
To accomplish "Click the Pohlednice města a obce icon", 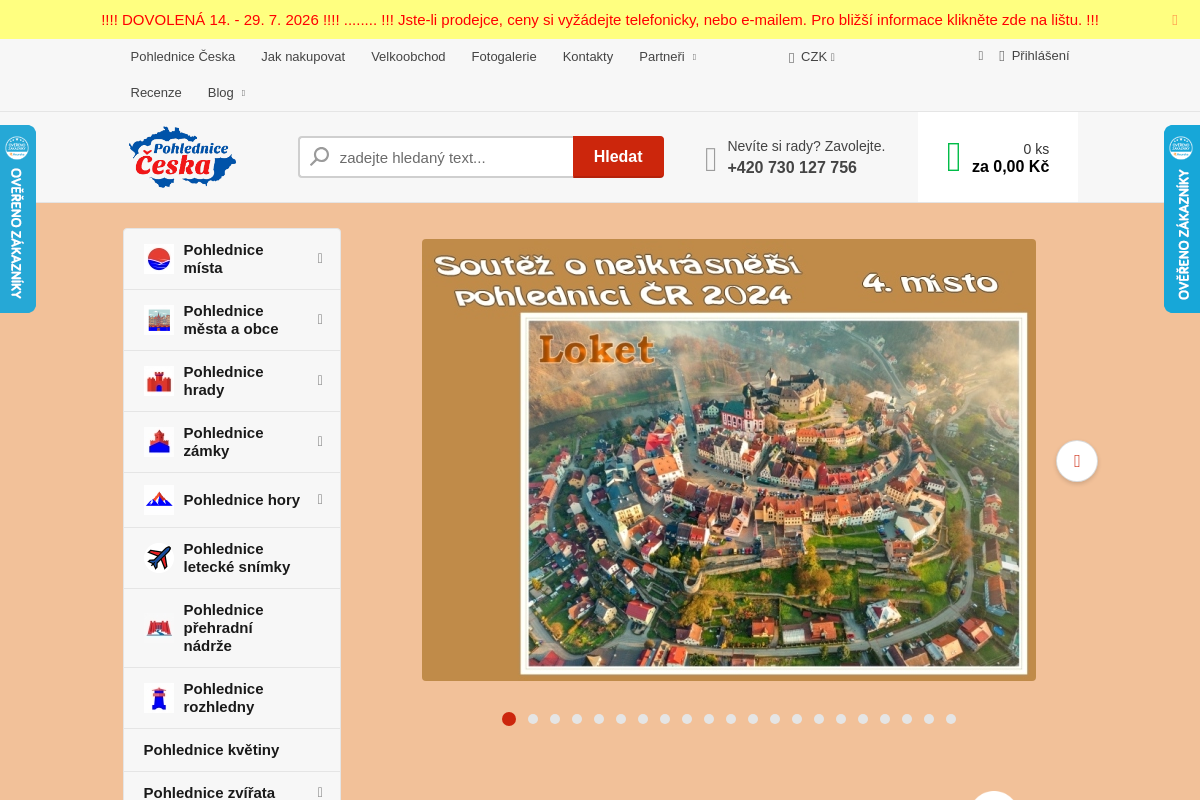I will click(159, 320).
